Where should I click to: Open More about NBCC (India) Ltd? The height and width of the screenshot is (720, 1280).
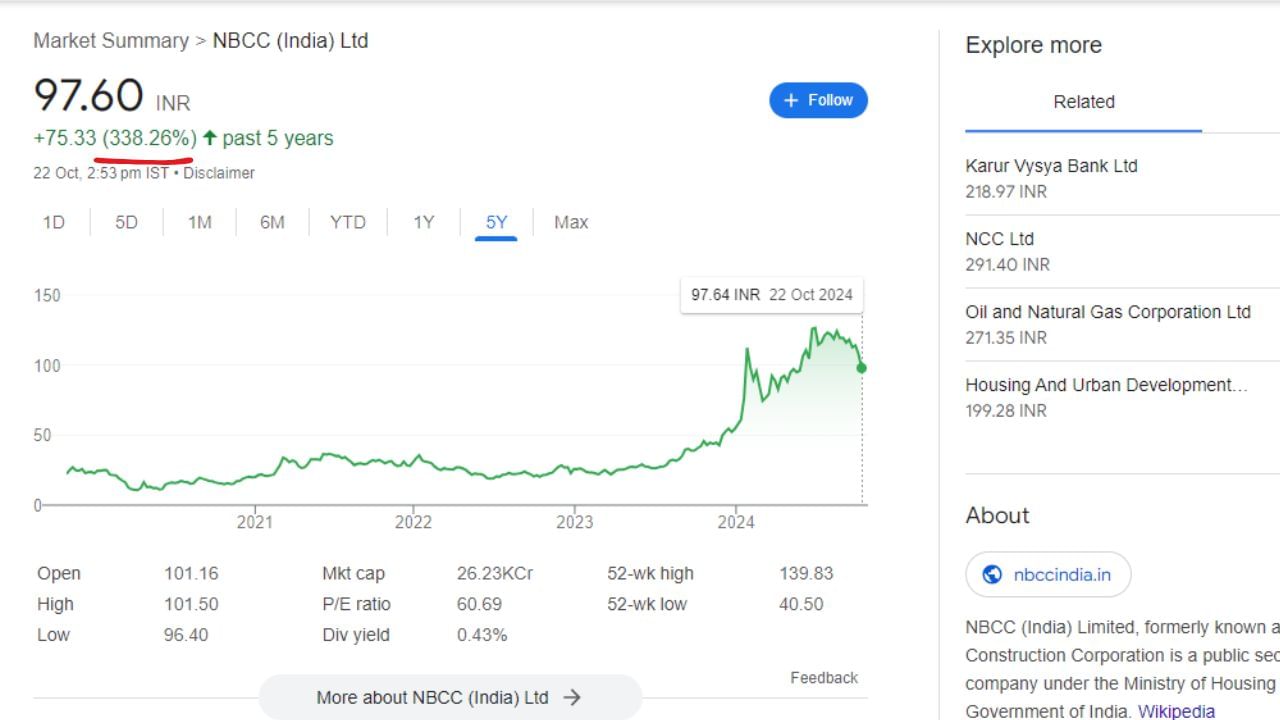[450, 697]
